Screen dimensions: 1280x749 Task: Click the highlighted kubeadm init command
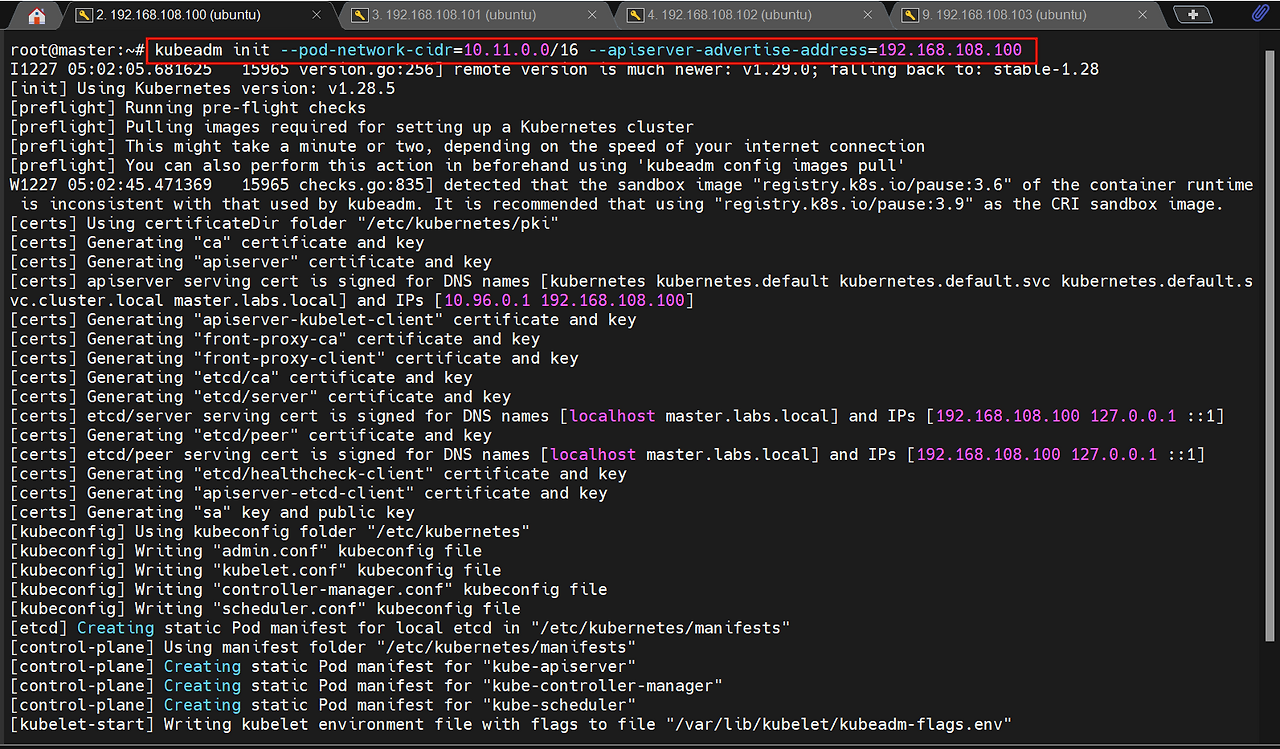tap(588, 50)
